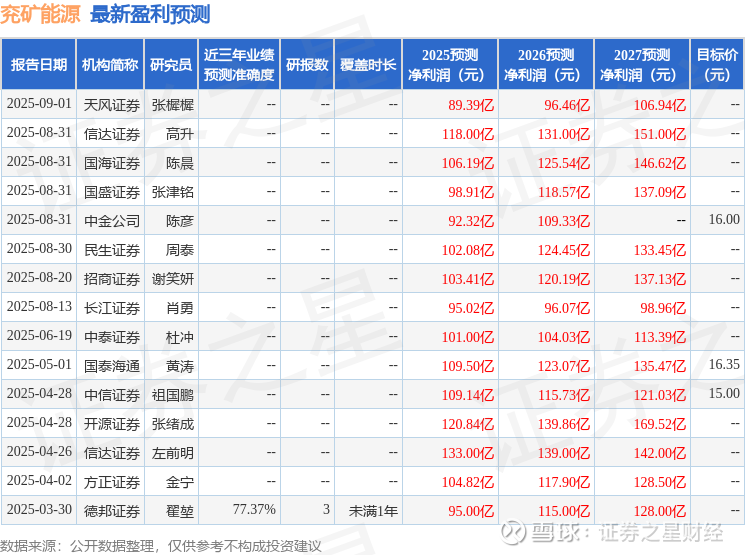This screenshot has height=555, width=745.
Task: Select 信达证券 analyst 左前明
Action: [x=172, y=453]
